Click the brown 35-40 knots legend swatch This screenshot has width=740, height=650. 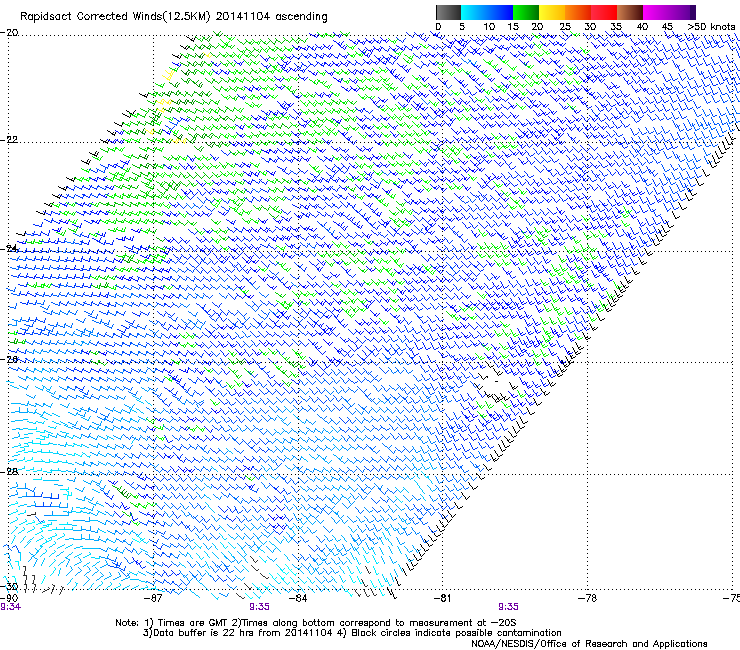tap(630, 12)
